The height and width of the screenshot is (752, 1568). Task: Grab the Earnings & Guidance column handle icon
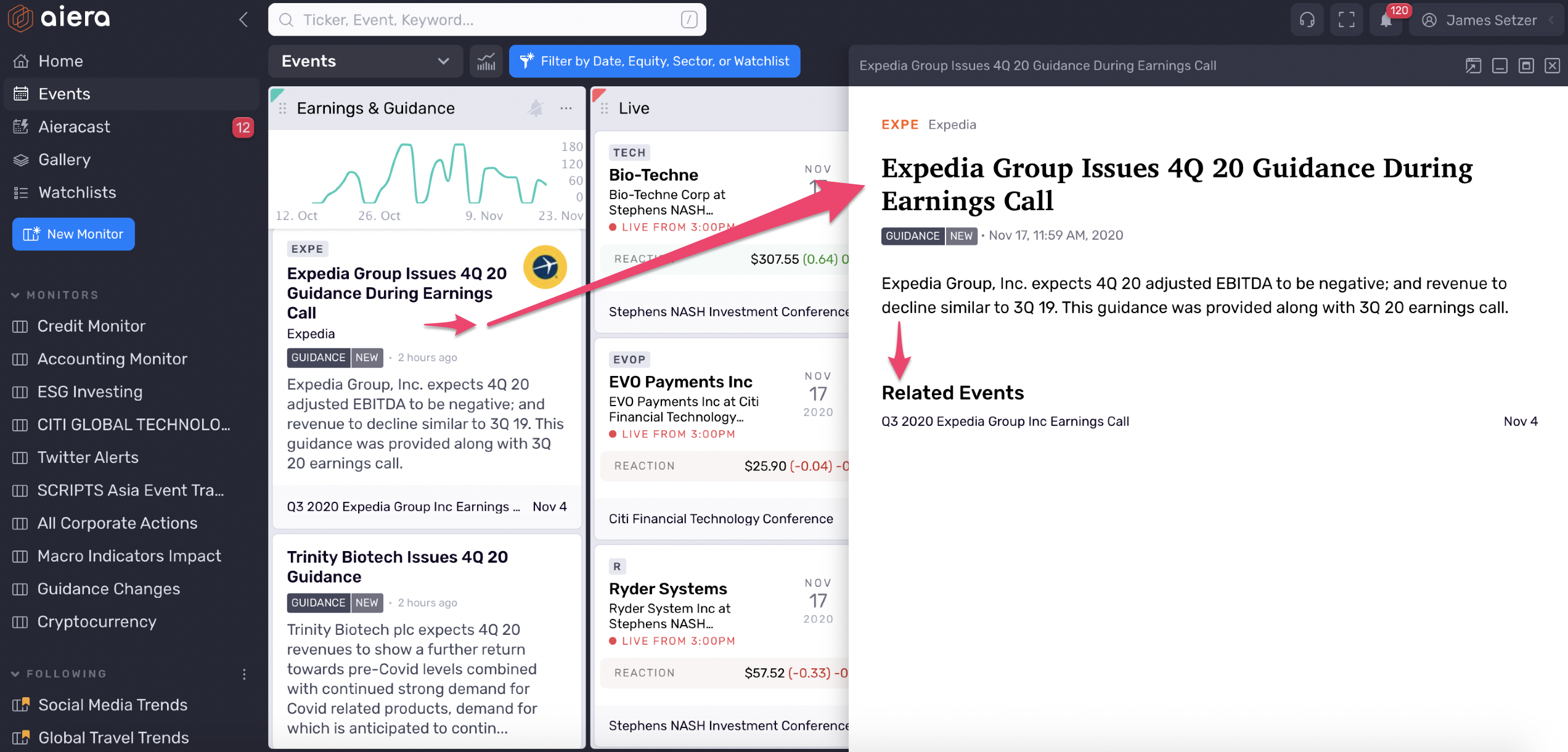click(x=282, y=108)
